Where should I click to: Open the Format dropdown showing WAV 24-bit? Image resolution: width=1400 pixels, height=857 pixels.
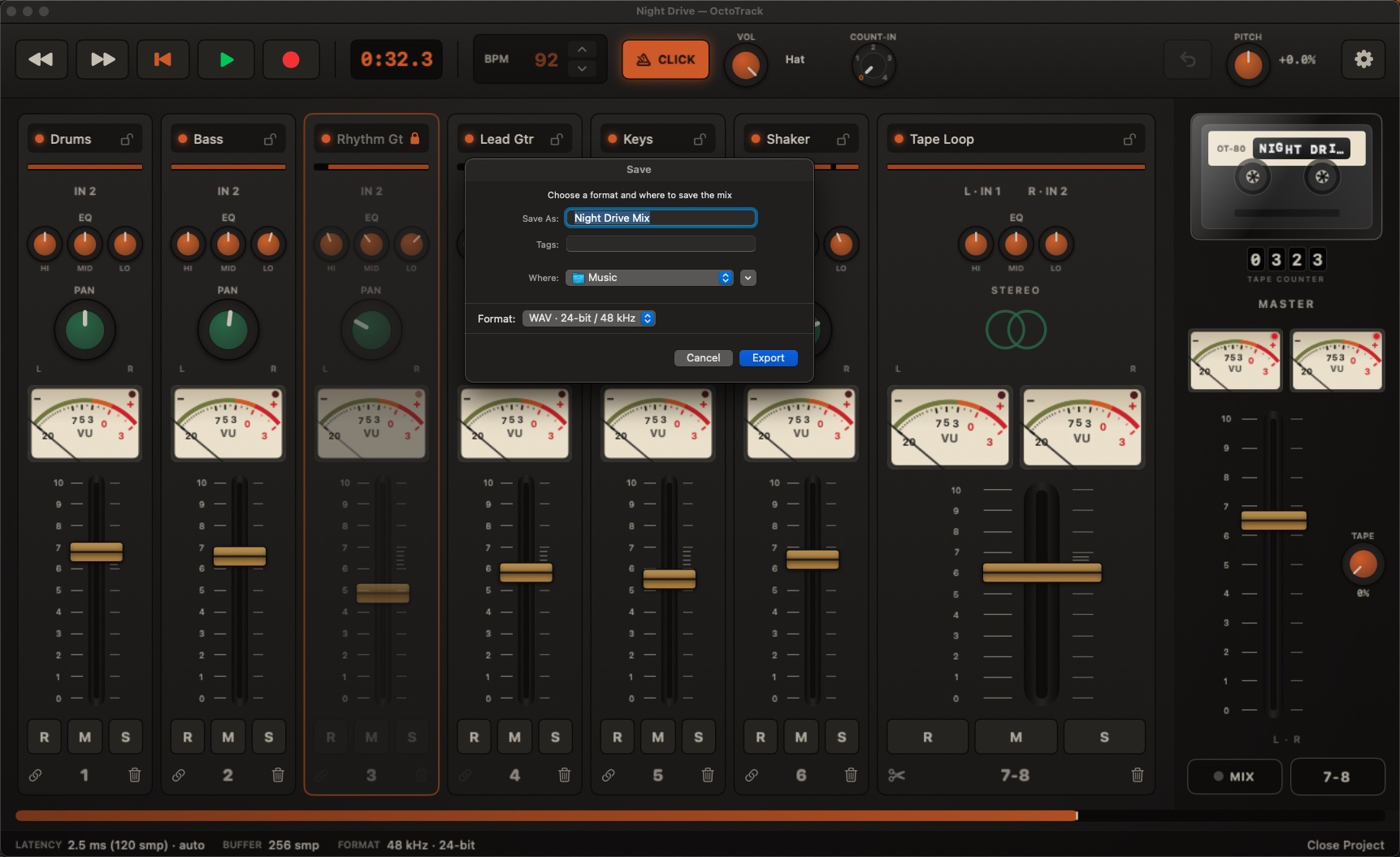tap(589, 318)
